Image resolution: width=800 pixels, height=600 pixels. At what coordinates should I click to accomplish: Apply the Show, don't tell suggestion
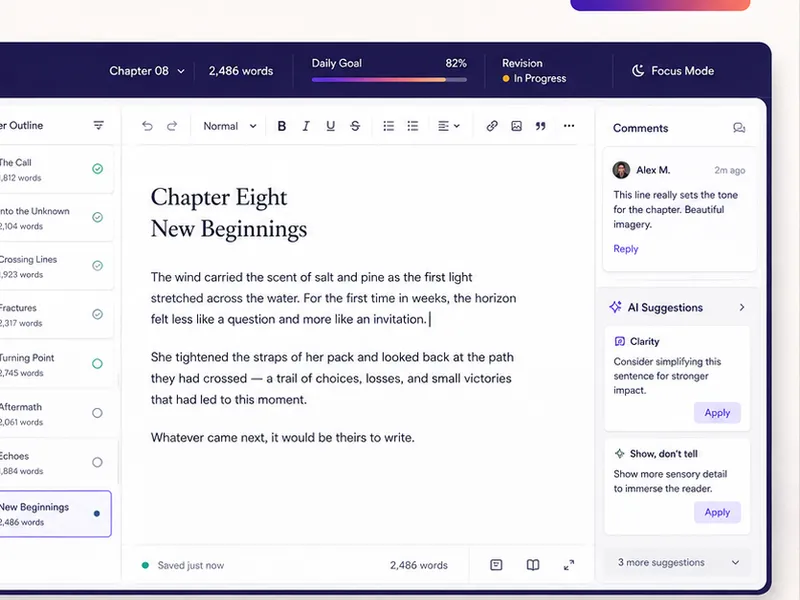tap(717, 512)
